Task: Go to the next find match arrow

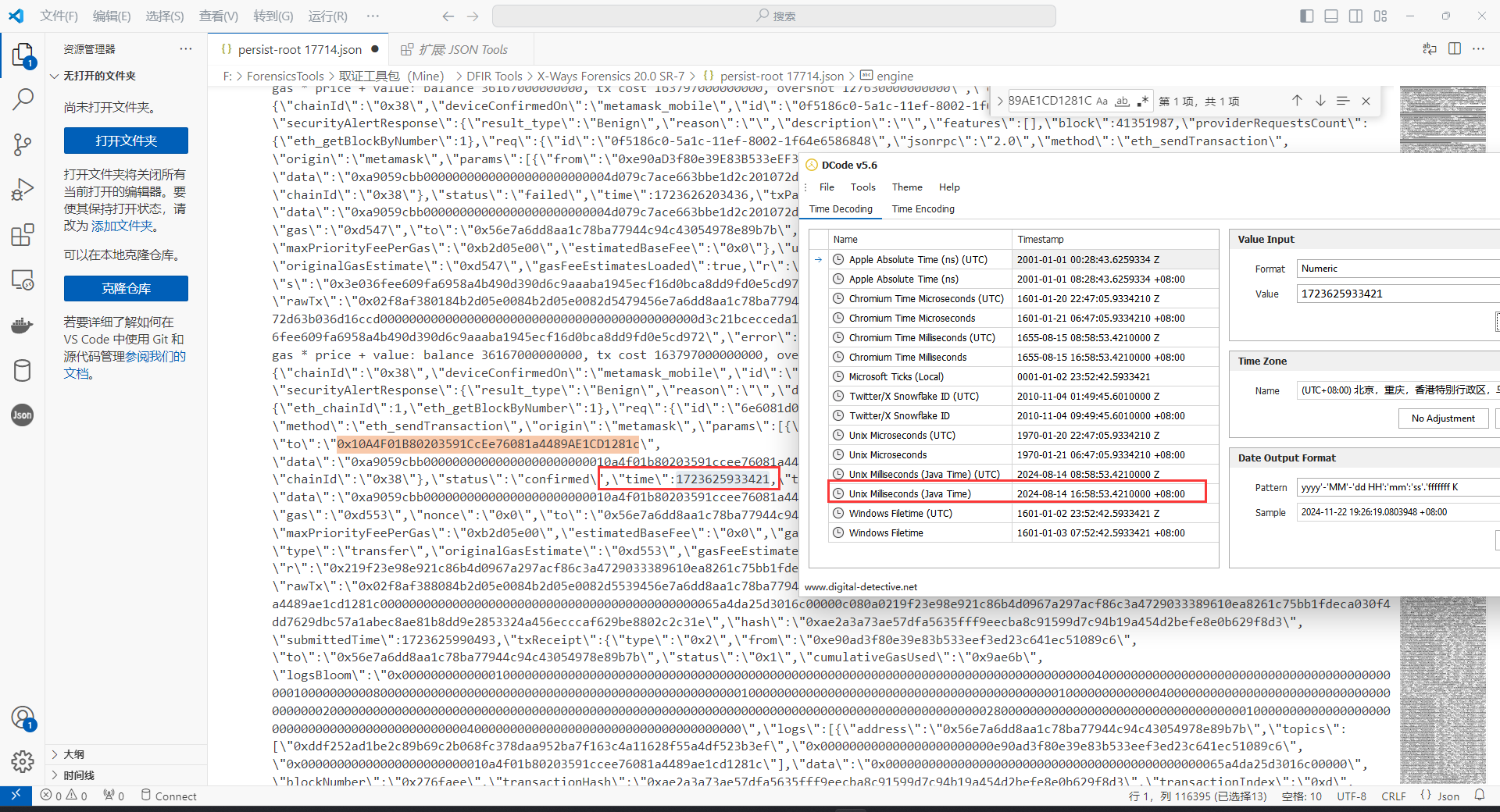Action: click(1320, 101)
